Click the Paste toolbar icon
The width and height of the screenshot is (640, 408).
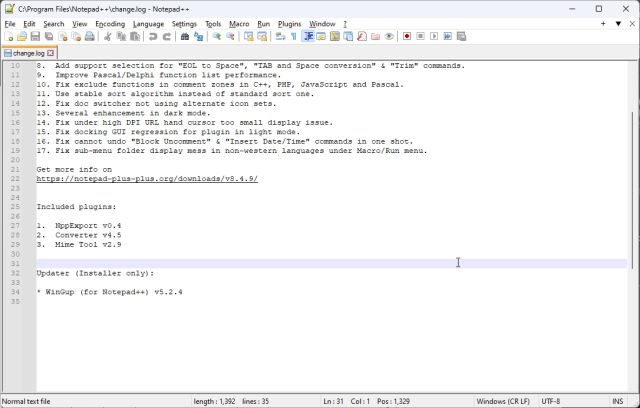(x=135, y=37)
